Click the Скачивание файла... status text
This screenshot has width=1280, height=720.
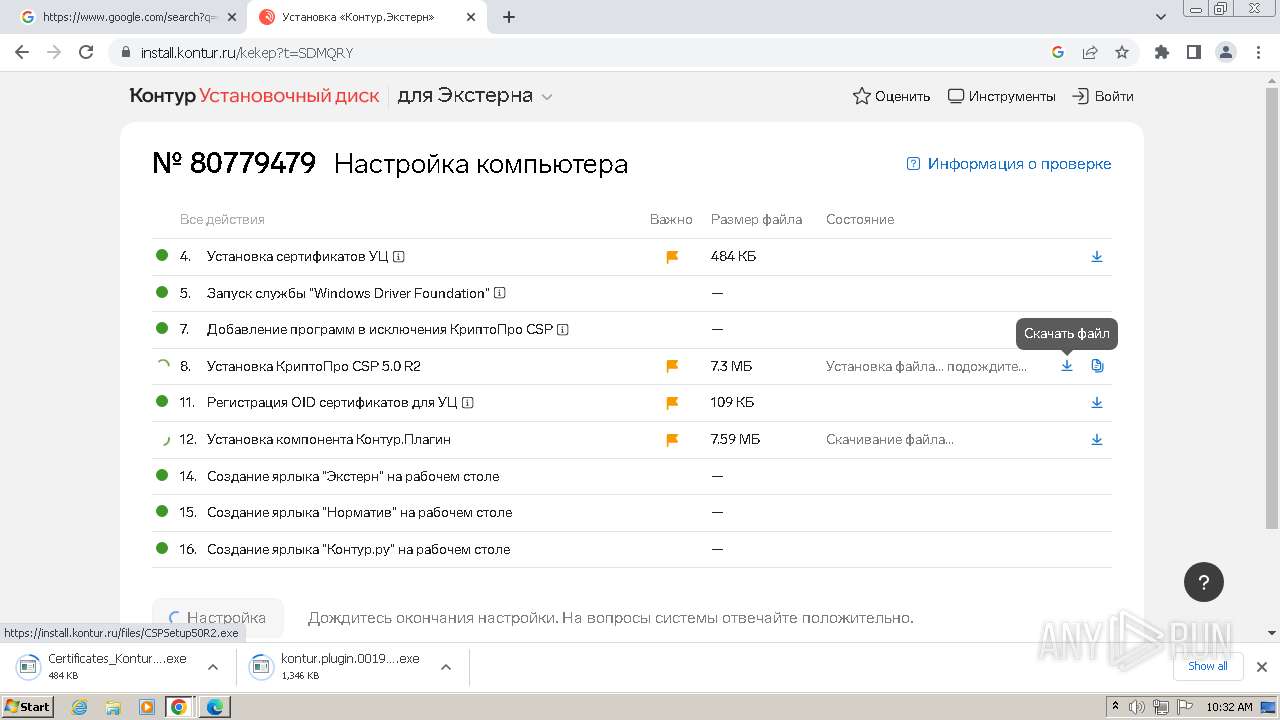coord(890,439)
